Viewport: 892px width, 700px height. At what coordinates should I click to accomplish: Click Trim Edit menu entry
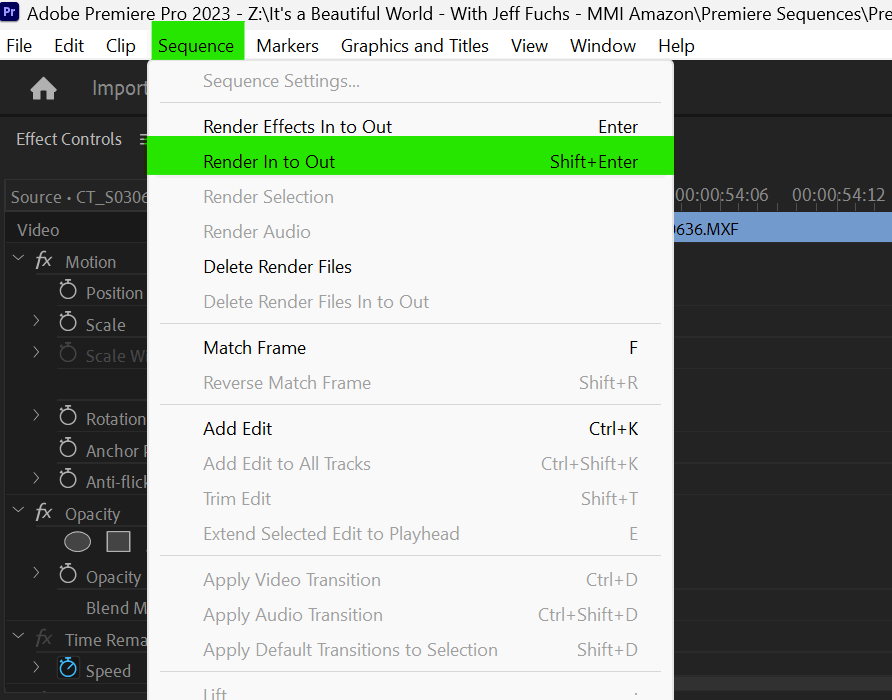point(410,499)
